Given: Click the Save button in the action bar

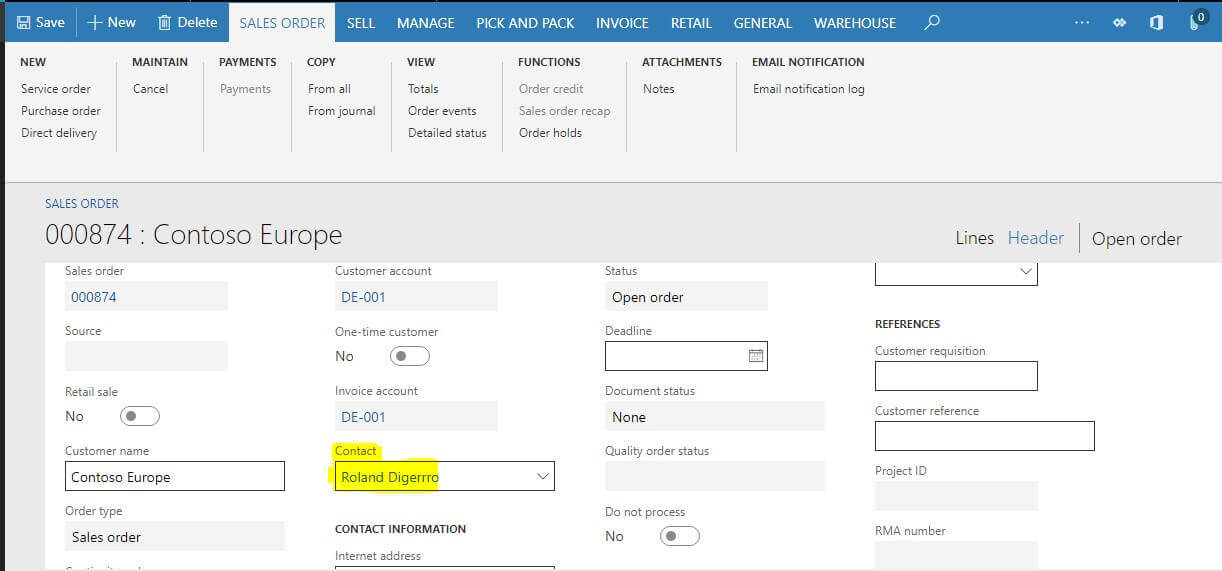Looking at the screenshot, I should tap(41, 22).
